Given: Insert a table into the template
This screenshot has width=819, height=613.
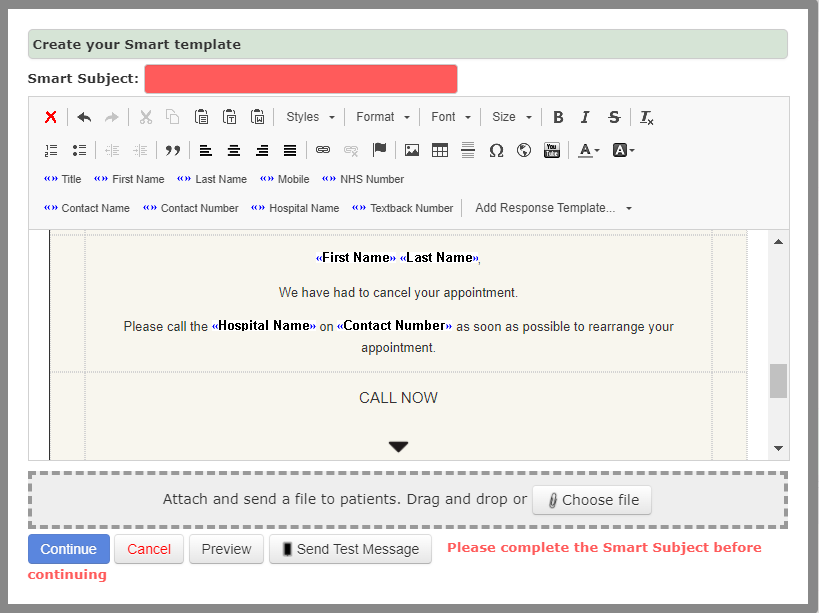Looking at the screenshot, I should [440, 150].
